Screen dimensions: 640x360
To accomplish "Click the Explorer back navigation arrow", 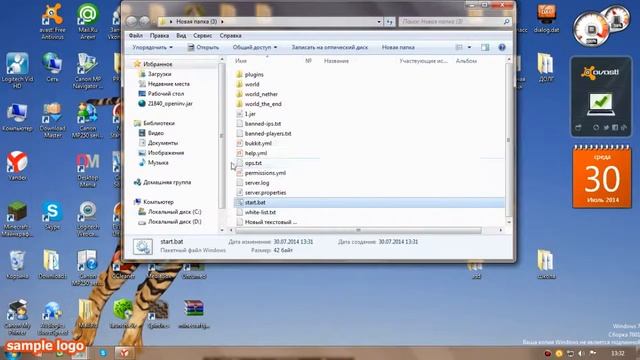I will tap(131, 21).
